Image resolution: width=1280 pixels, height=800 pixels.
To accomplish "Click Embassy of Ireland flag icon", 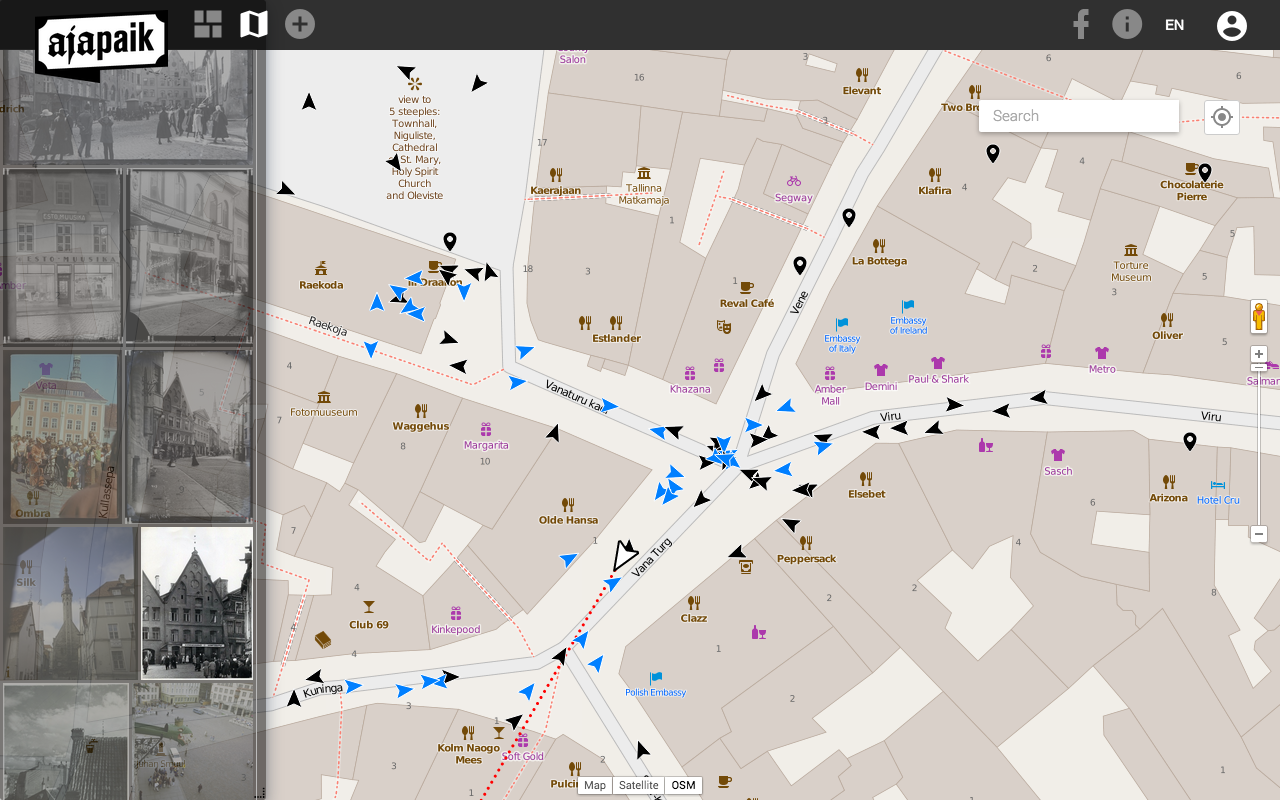I will [x=908, y=306].
